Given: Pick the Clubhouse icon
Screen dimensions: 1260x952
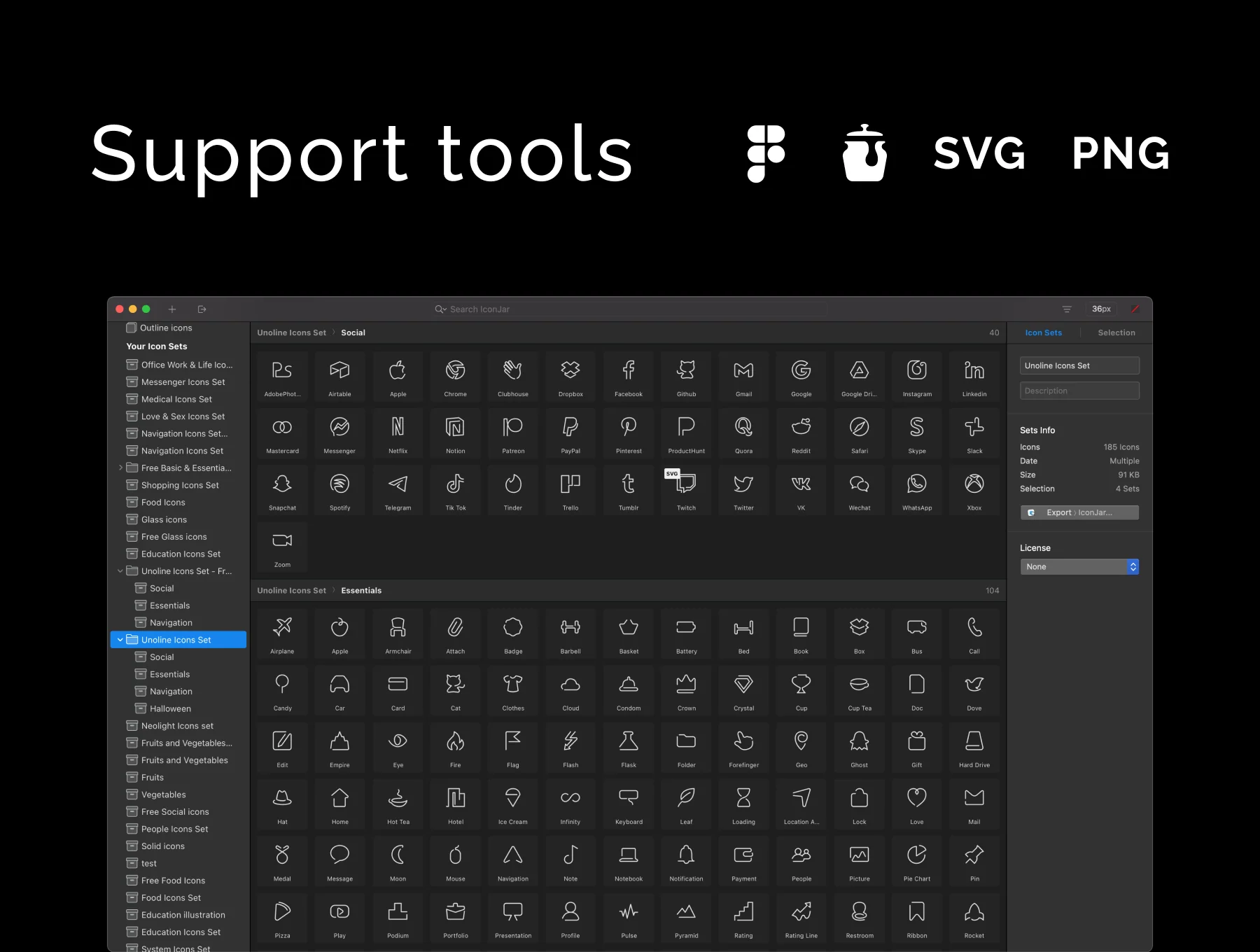Looking at the screenshot, I should click(x=513, y=376).
